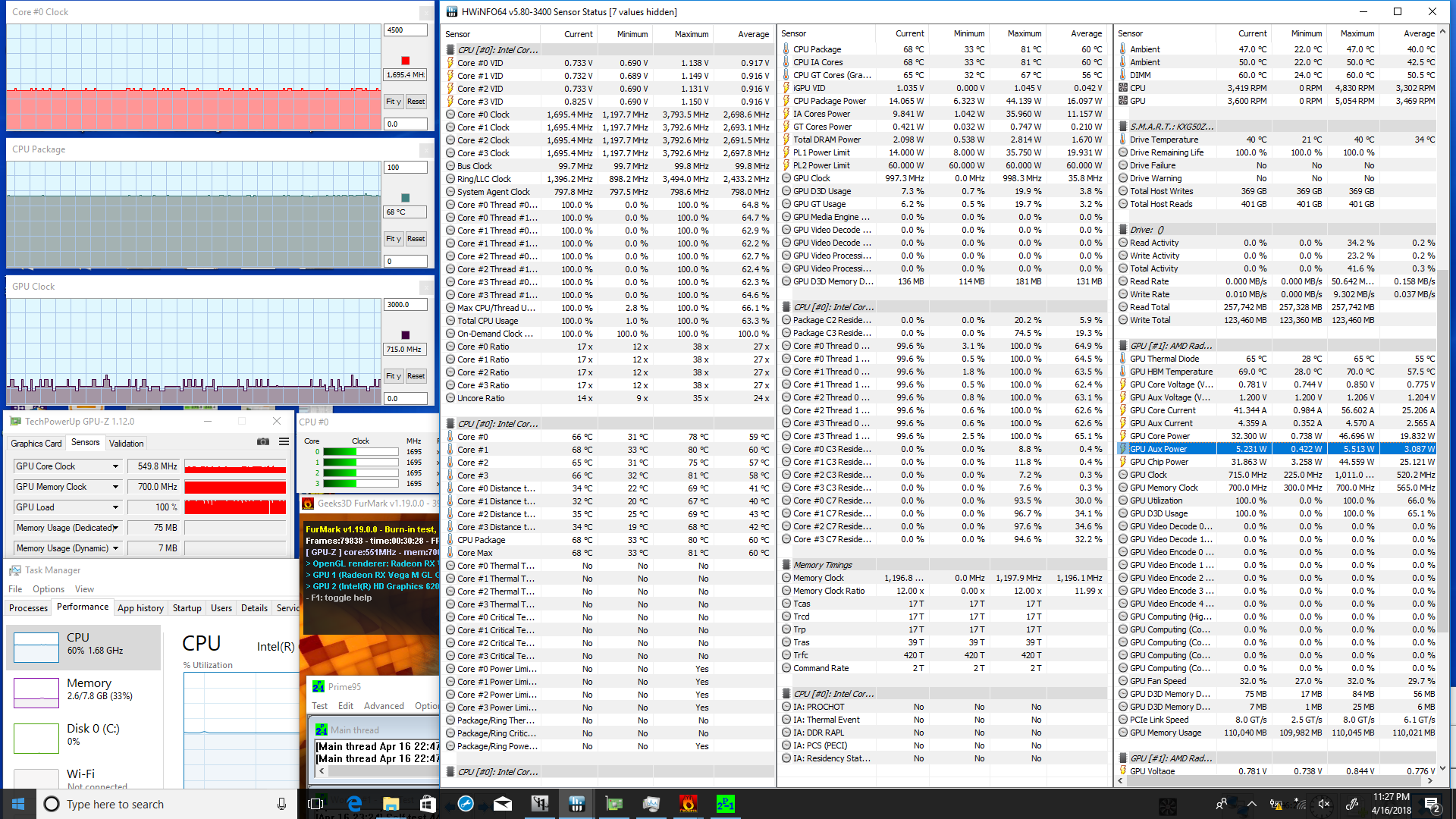The image size is (1456, 819).
Task: Click the red color swatch for Core #0 Clock
Action: [405, 61]
